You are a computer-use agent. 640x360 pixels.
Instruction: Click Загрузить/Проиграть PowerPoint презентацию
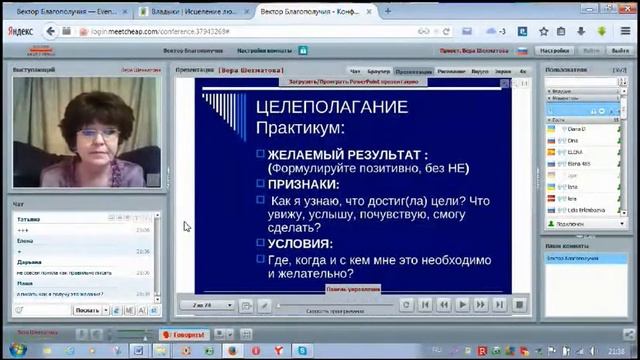(353, 82)
